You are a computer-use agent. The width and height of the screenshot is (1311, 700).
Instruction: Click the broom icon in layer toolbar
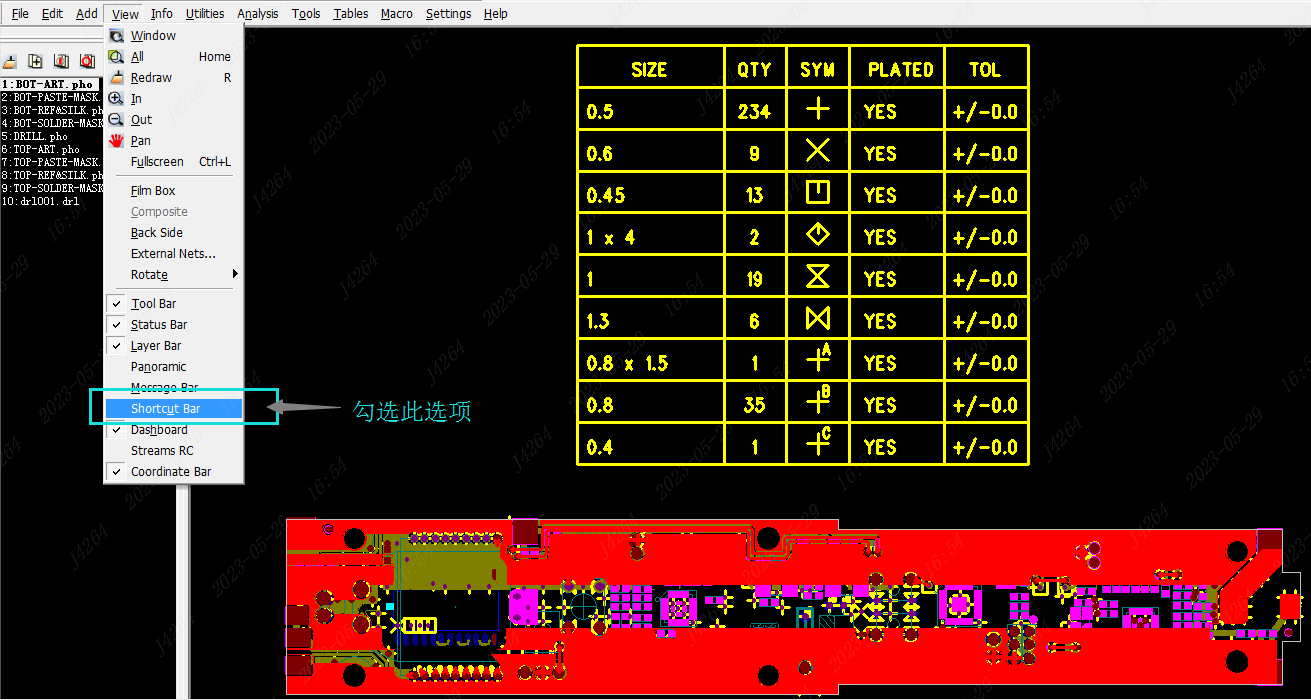pos(9,61)
